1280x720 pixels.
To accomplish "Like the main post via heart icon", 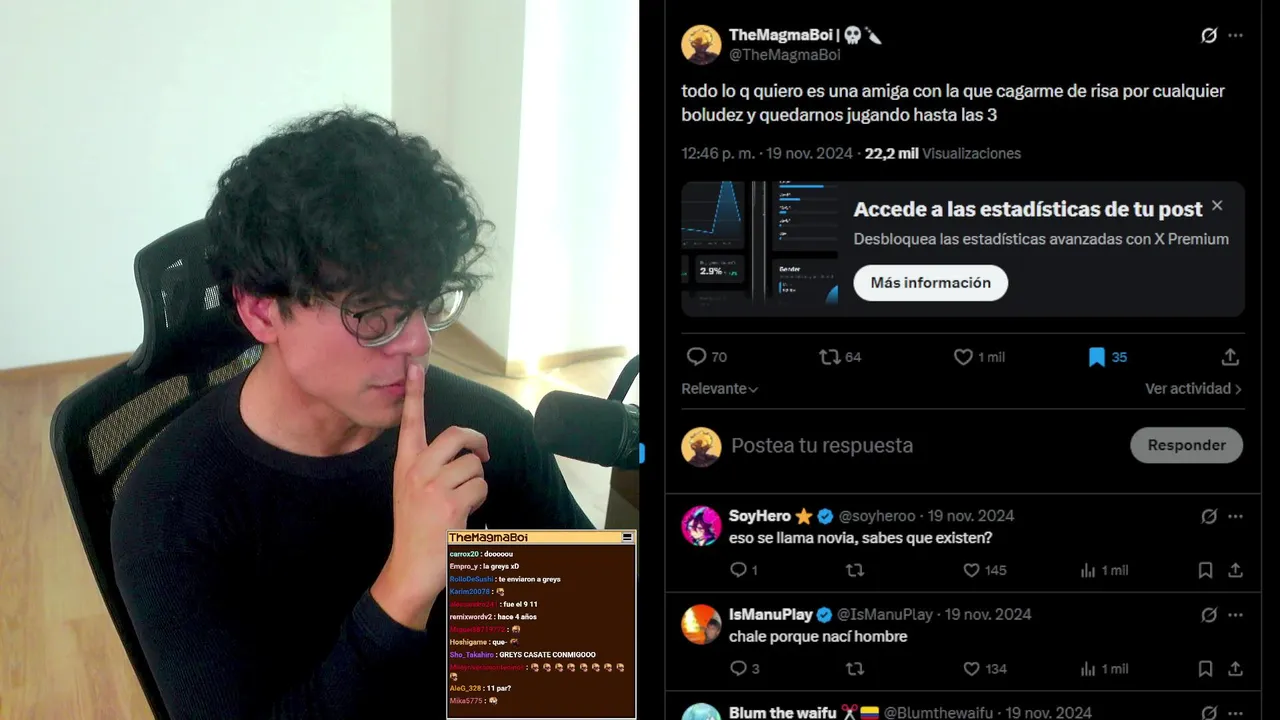I will click(x=963, y=357).
